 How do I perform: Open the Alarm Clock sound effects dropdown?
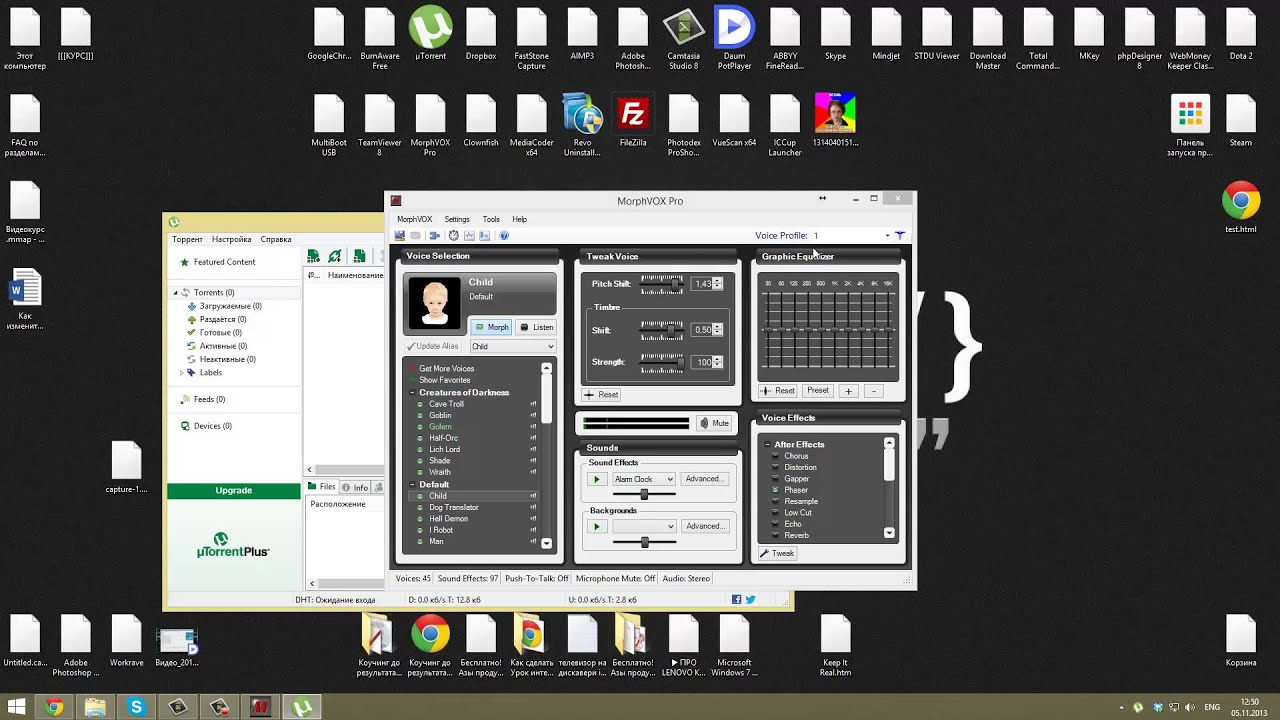coord(644,479)
